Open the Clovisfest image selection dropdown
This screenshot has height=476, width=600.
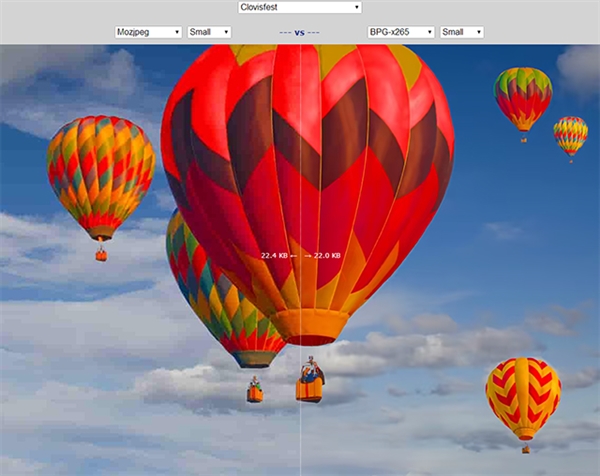(300, 7)
